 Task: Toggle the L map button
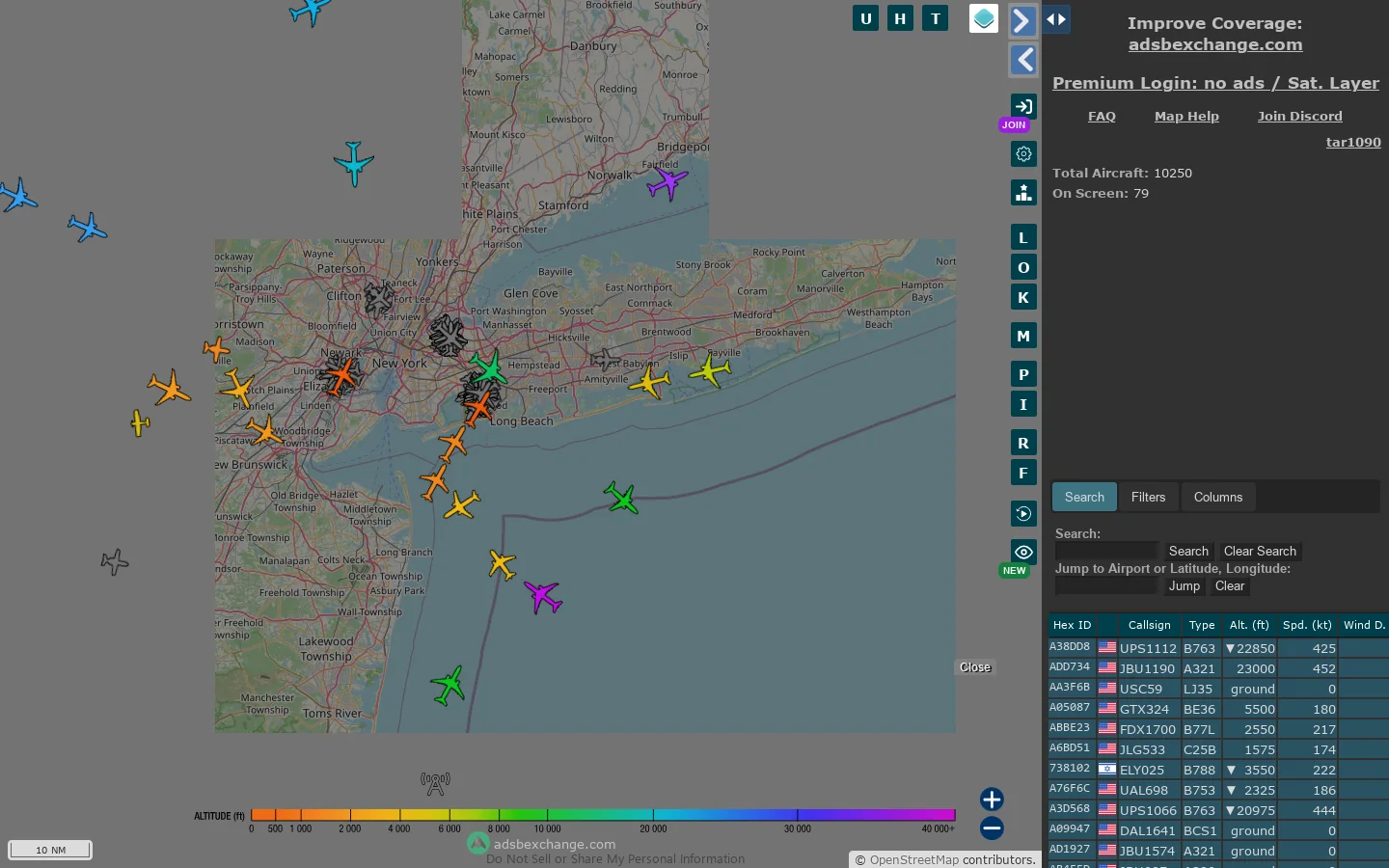point(1023,237)
